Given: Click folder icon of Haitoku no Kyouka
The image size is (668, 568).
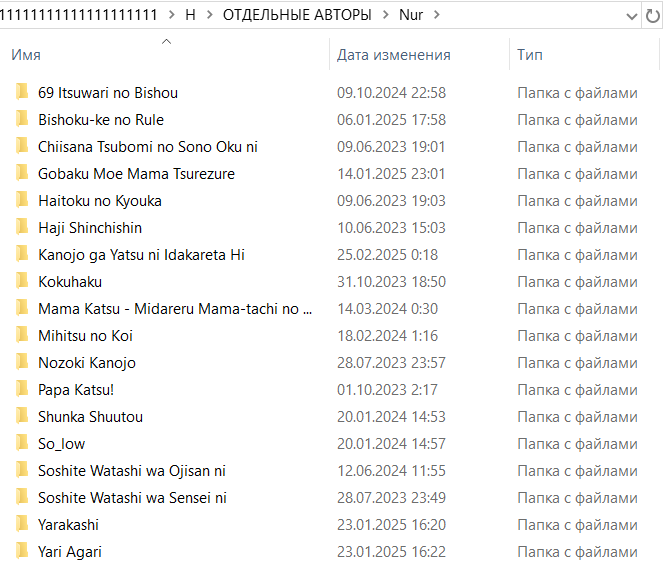Looking at the screenshot, I should point(22,200).
